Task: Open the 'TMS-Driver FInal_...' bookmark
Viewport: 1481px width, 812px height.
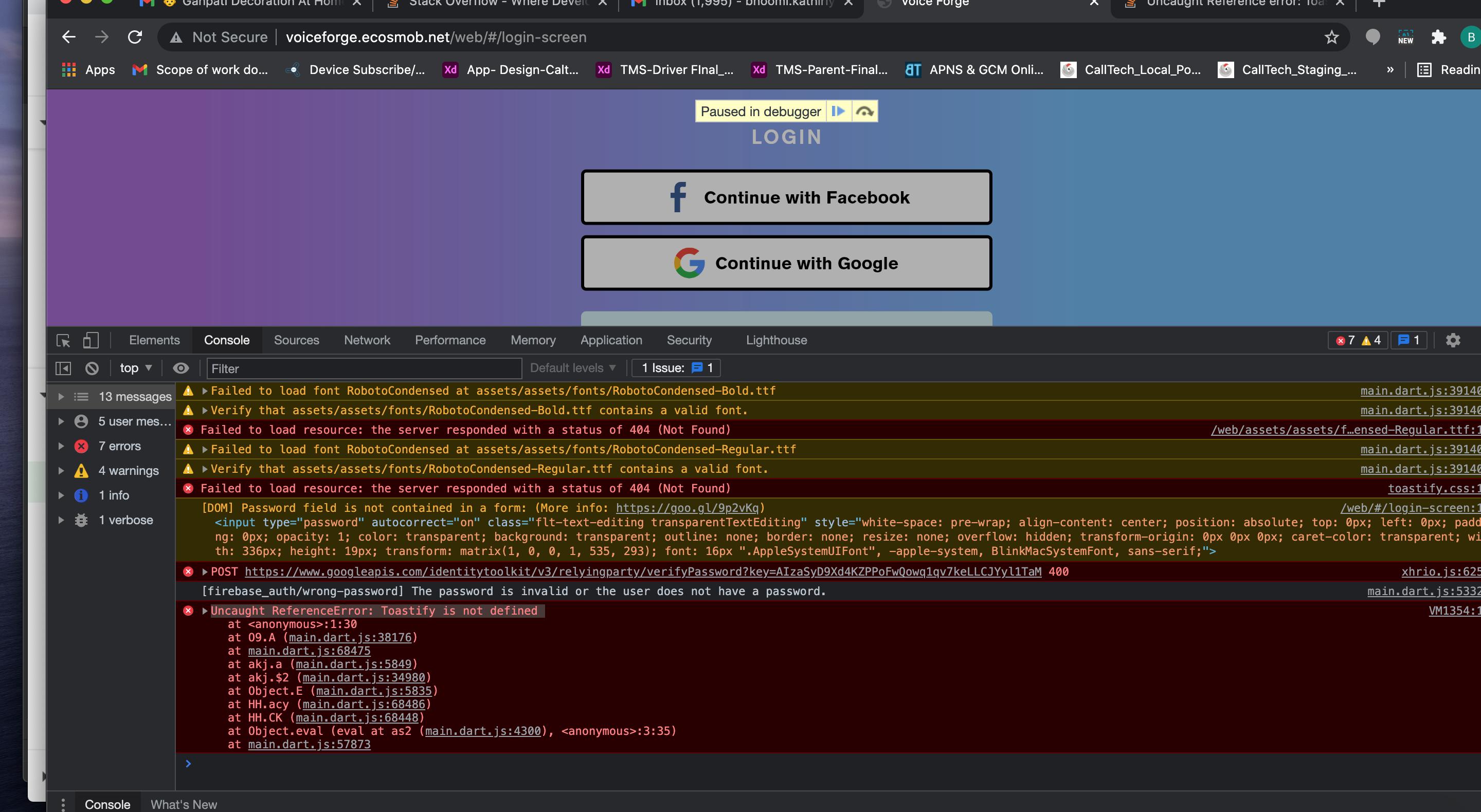Action: pos(665,69)
